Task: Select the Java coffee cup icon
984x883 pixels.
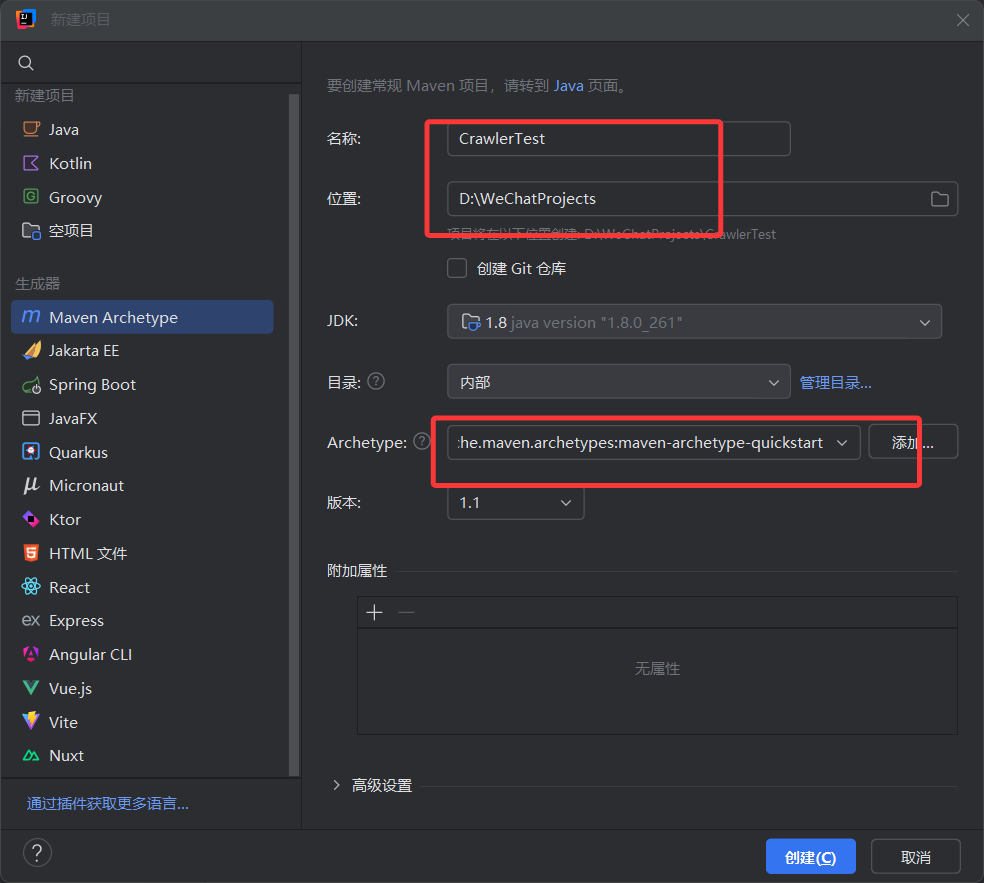Action: pyautogui.click(x=31, y=129)
